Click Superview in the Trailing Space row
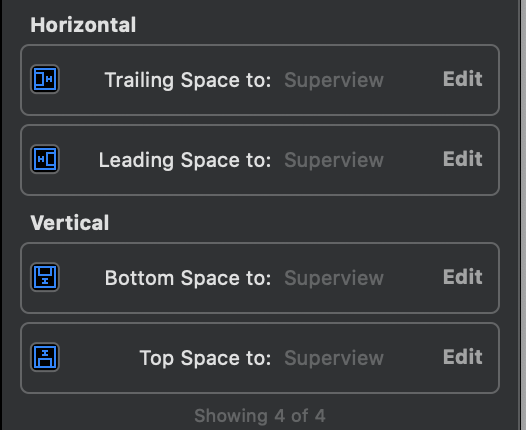 point(334,80)
